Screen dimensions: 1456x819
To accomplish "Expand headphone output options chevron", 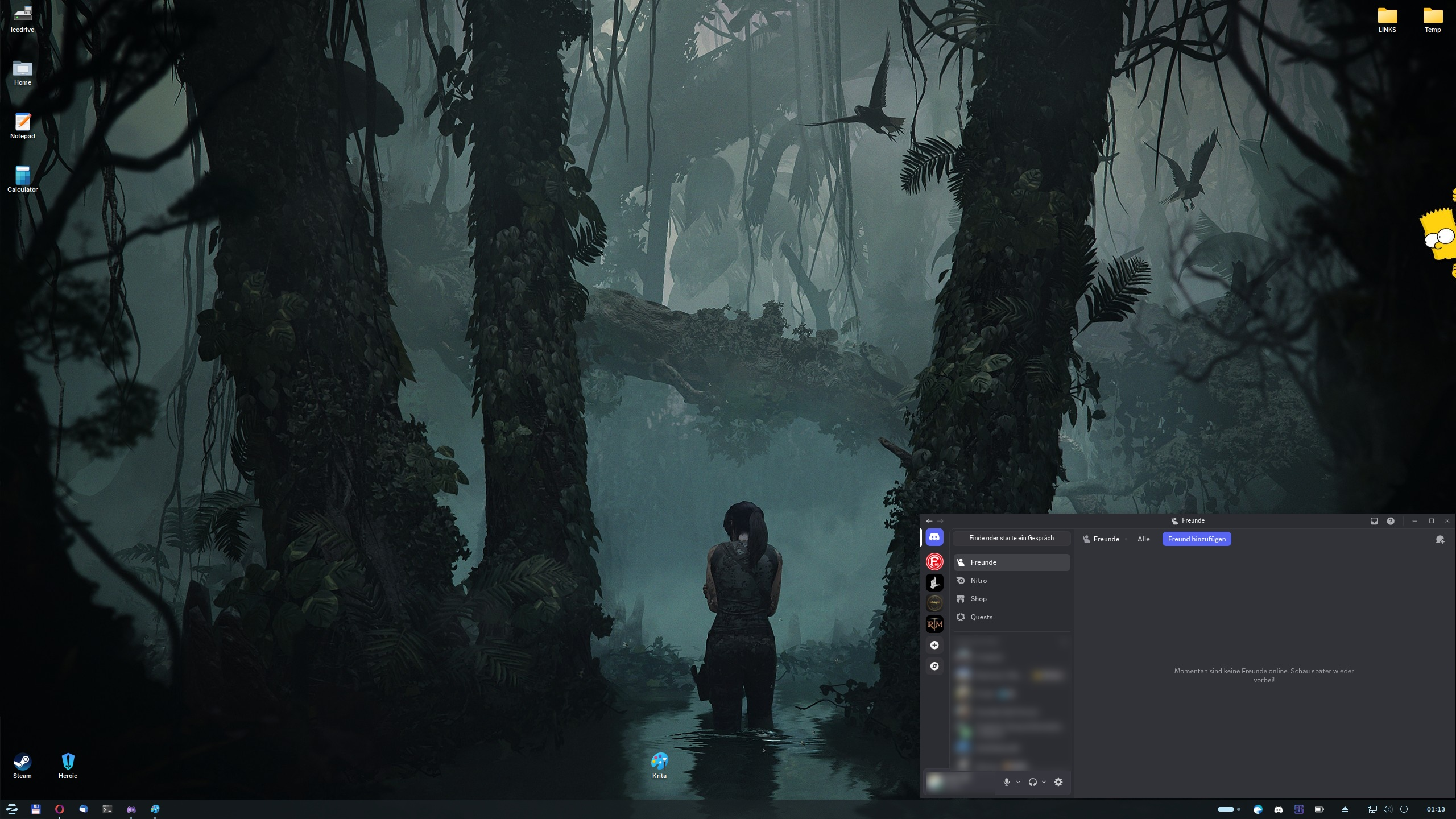I will [1044, 782].
